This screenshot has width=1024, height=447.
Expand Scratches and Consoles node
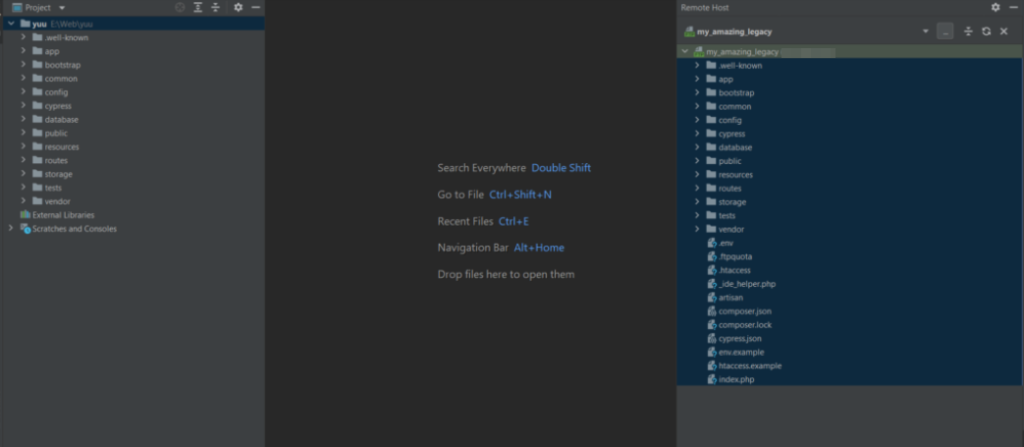(10, 228)
